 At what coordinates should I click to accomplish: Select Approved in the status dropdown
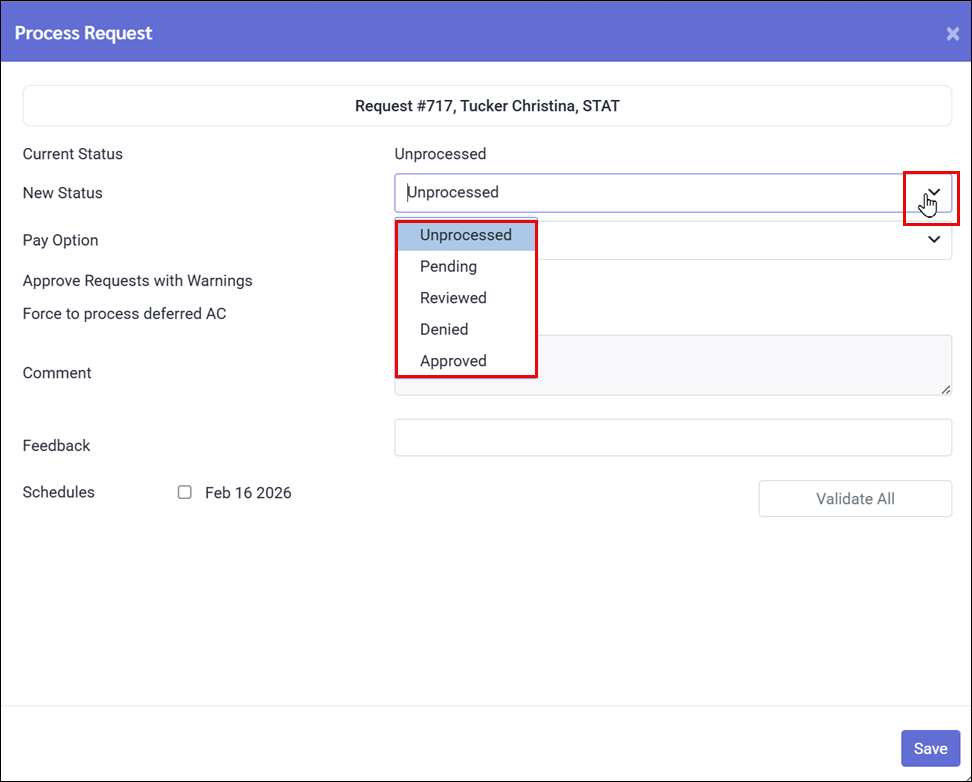pos(453,361)
